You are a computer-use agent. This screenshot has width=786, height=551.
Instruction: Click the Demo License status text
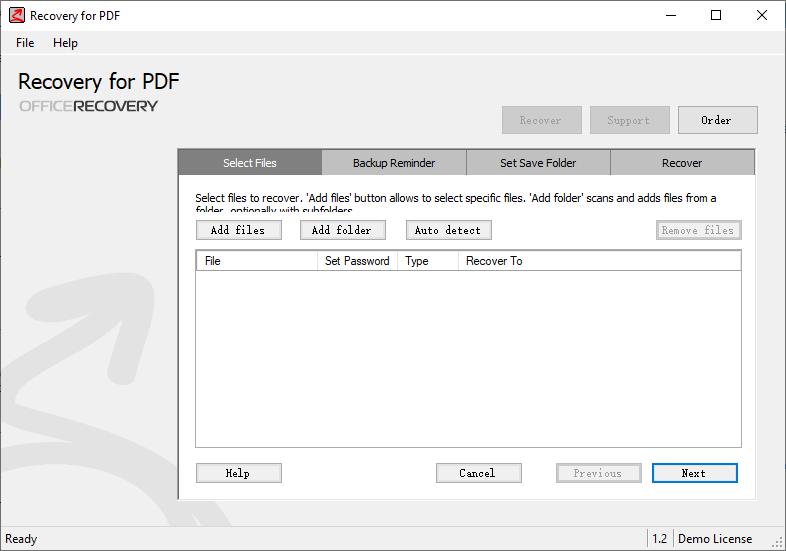point(715,539)
